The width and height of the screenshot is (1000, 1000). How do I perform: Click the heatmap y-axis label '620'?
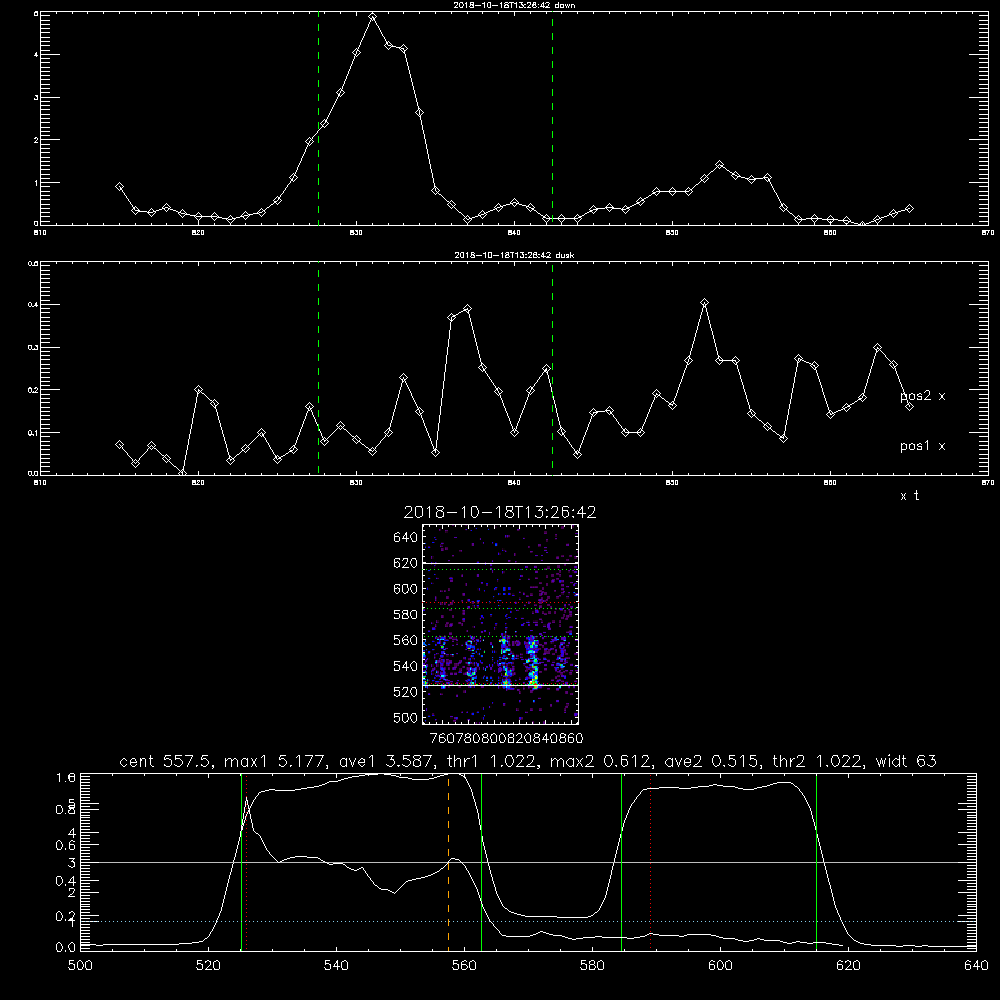click(406, 563)
